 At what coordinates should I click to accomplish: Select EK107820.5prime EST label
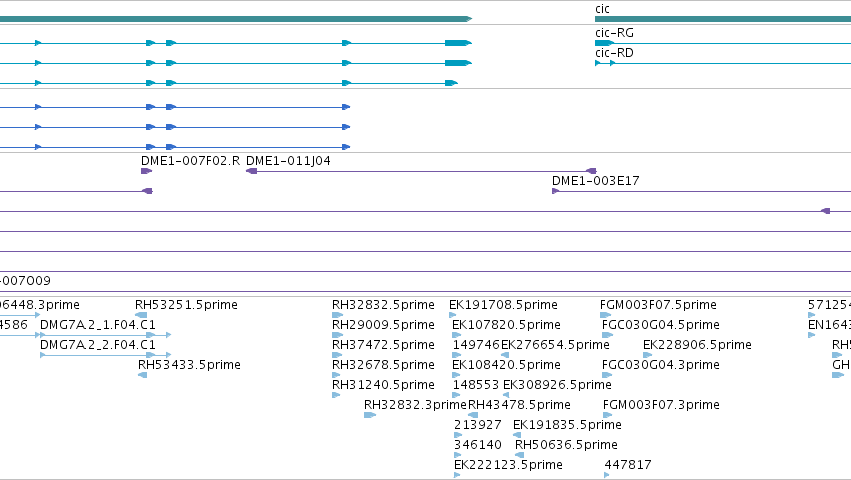click(506, 325)
